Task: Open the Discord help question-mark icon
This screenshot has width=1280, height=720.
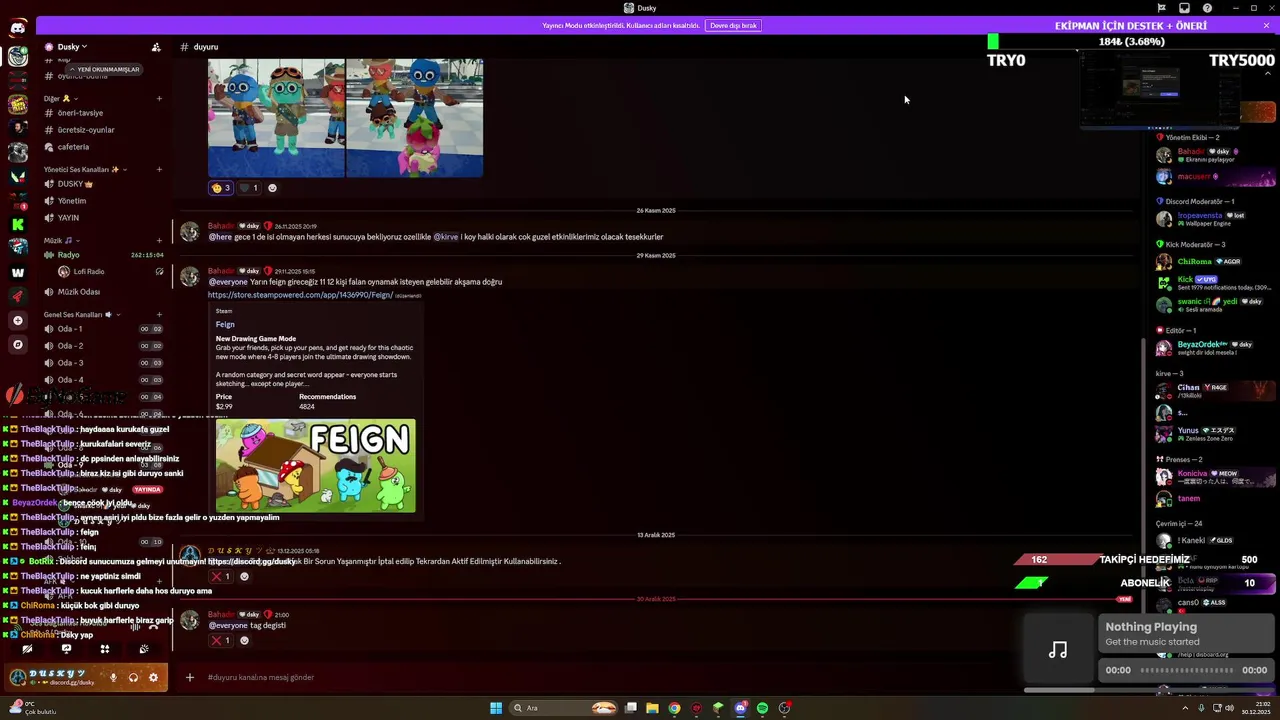Action: tap(1207, 8)
